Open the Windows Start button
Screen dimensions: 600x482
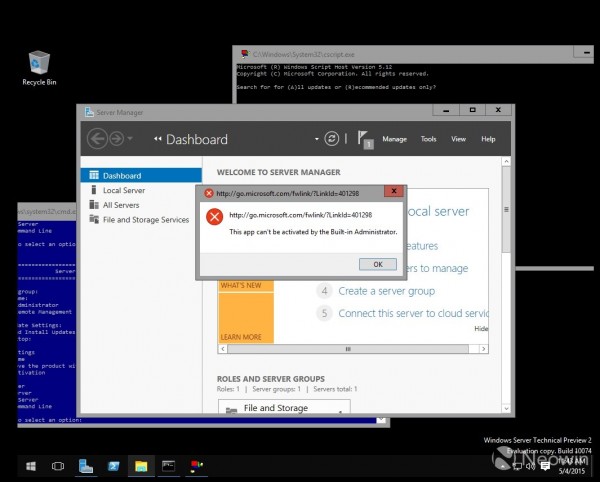tap(31, 466)
